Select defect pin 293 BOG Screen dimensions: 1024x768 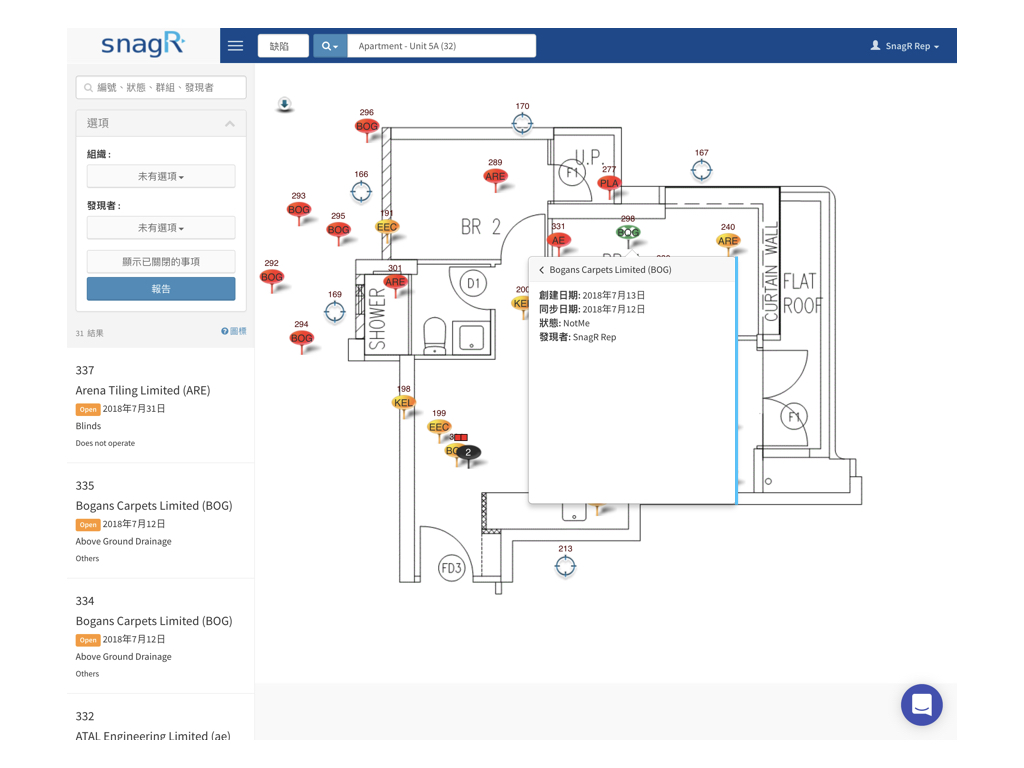point(298,210)
